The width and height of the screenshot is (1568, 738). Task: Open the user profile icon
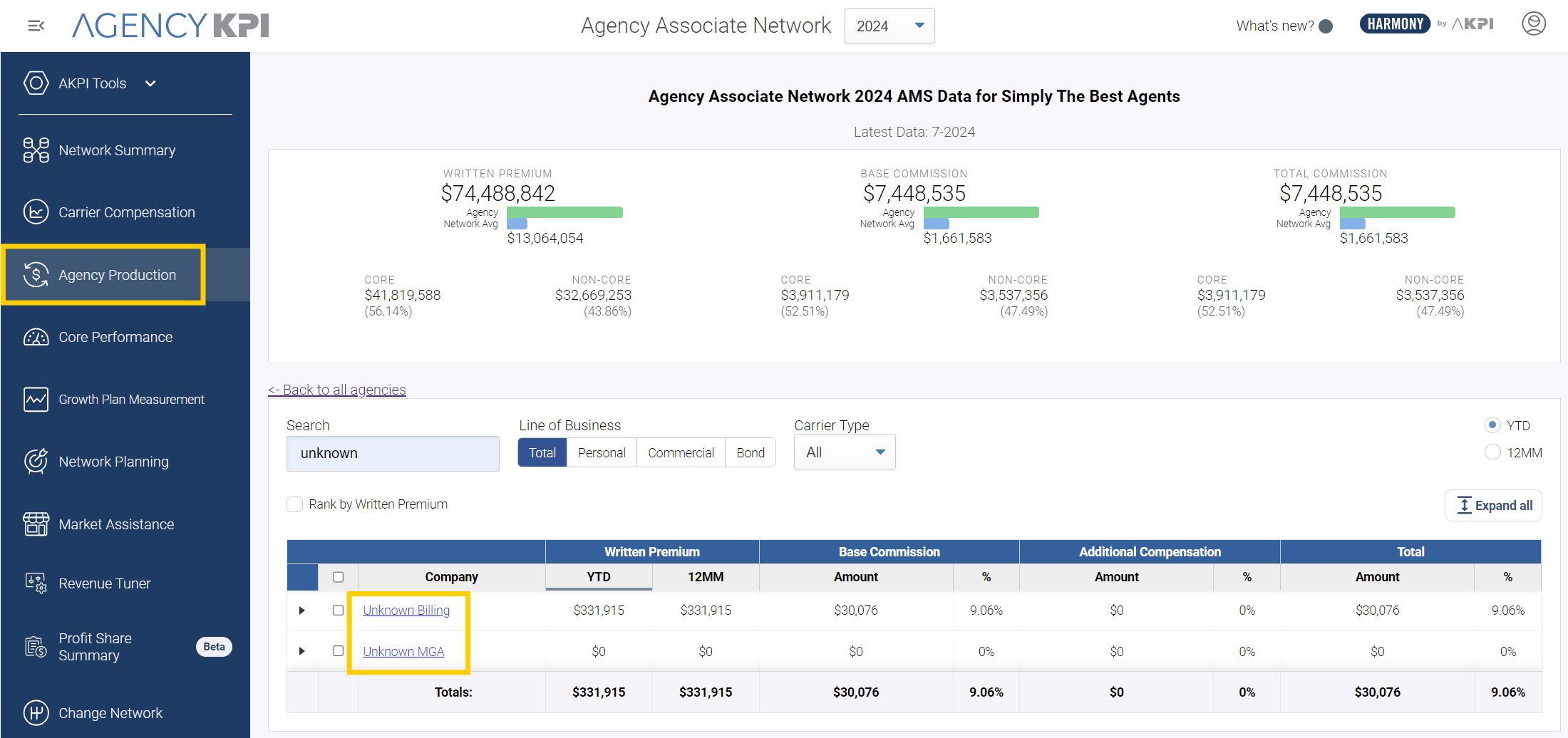1533,24
